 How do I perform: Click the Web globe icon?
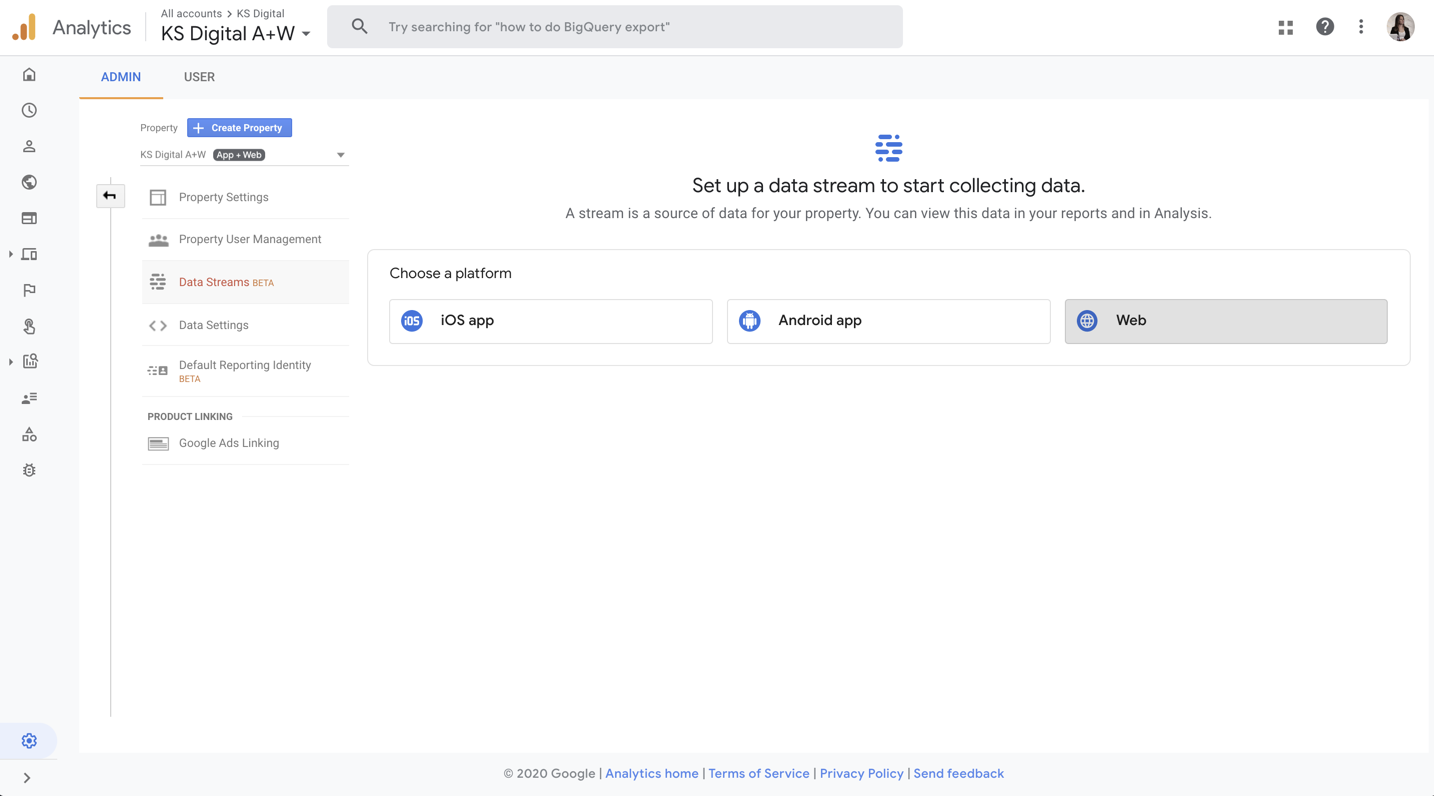1087,321
